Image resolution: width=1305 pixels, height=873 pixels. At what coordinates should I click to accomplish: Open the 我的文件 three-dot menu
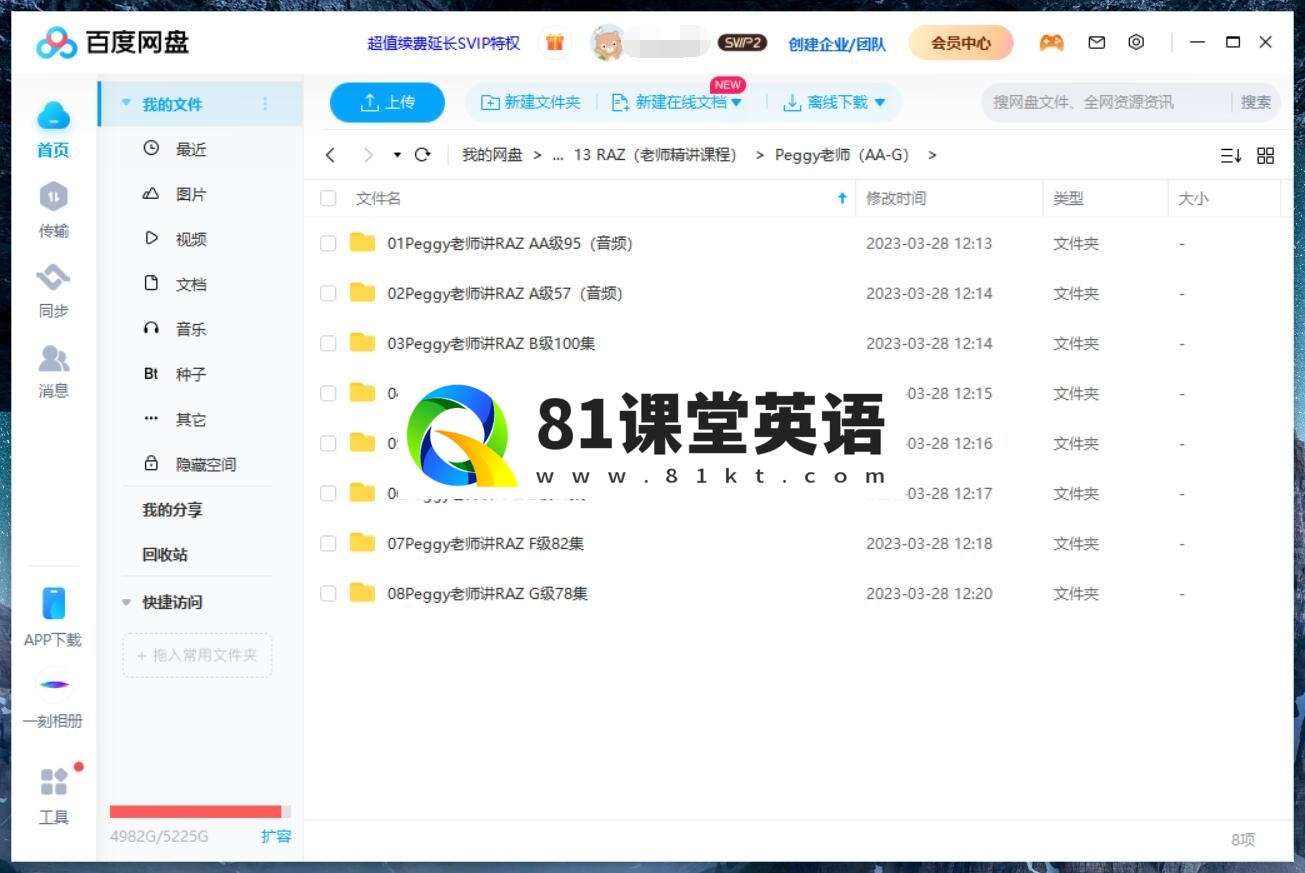(x=265, y=104)
